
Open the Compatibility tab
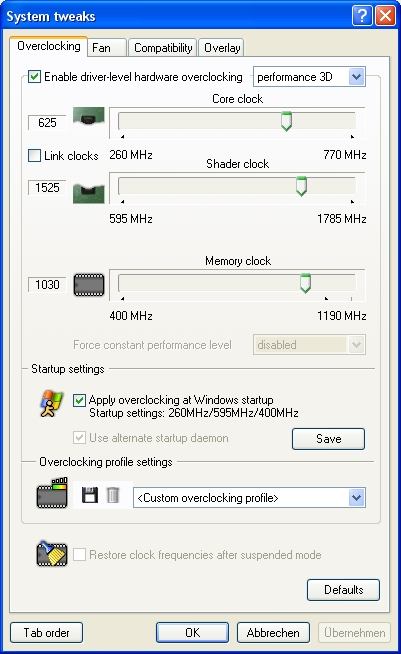coord(163,48)
